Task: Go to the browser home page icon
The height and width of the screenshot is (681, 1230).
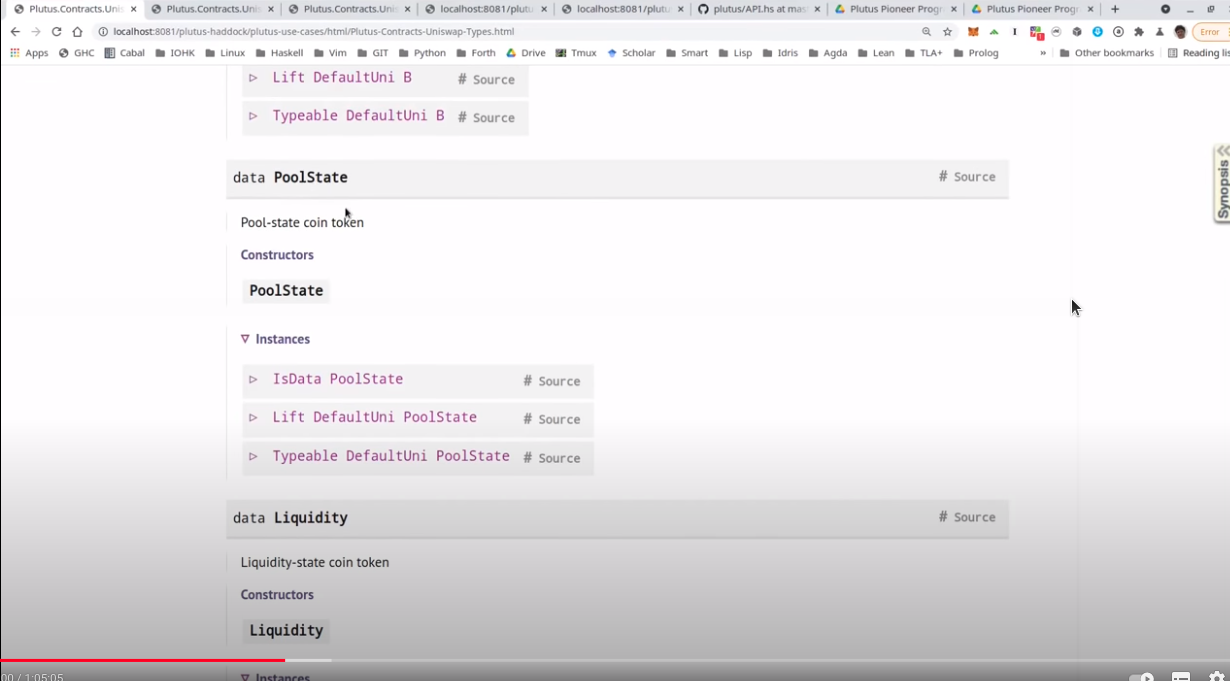Action: tap(78, 32)
